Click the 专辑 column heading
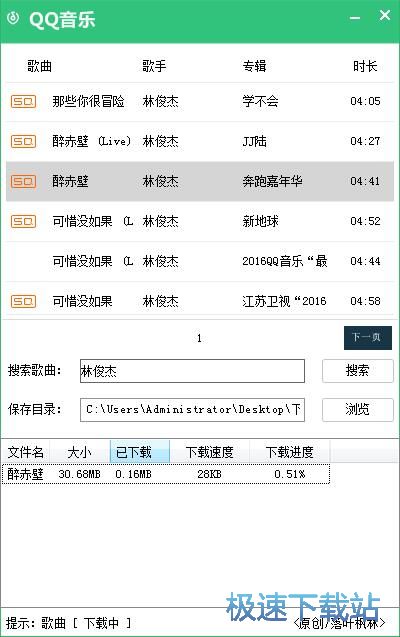 pos(255,66)
